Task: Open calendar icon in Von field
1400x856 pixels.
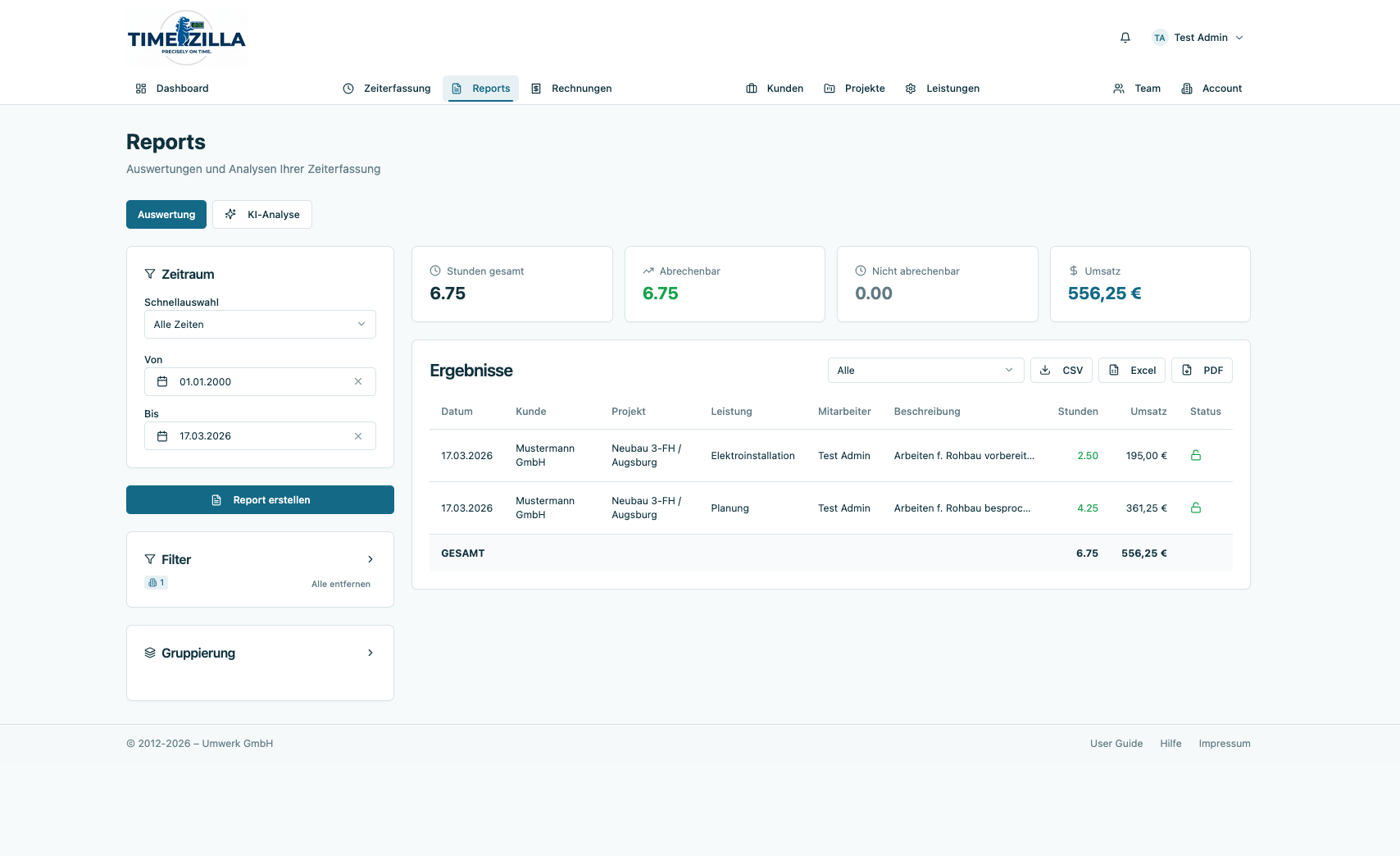Action: tap(162, 382)
